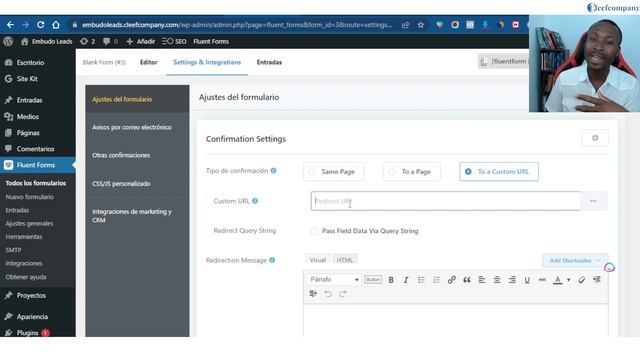Open the Settings & Integrations tab

click(207, 62)
